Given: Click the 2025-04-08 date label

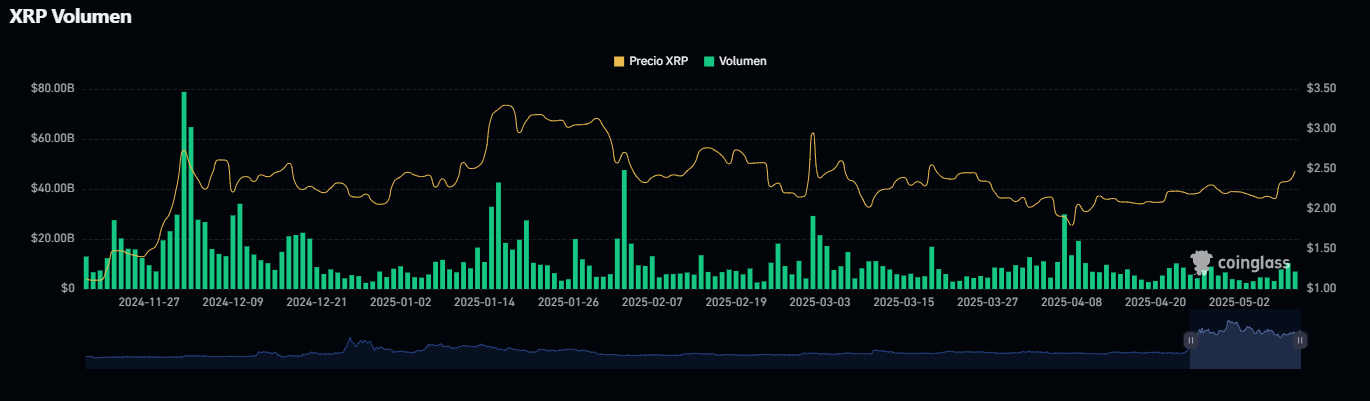Looking at the screenshot, I should [1072, 301].
